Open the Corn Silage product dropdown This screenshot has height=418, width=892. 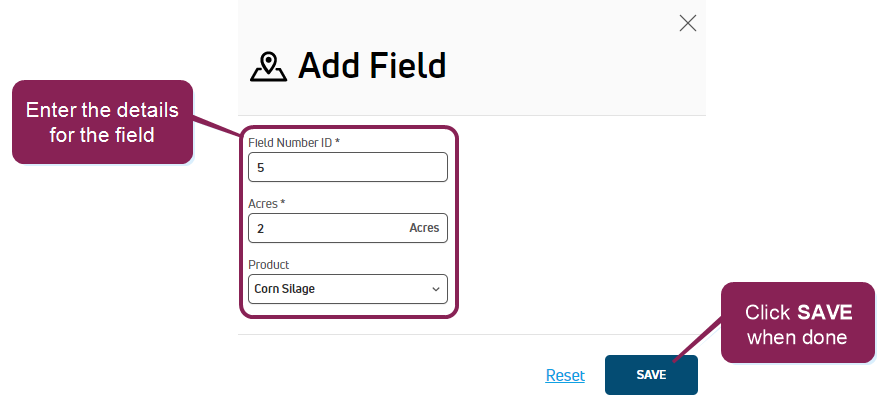pyautogui.click(x=347, y=290)
